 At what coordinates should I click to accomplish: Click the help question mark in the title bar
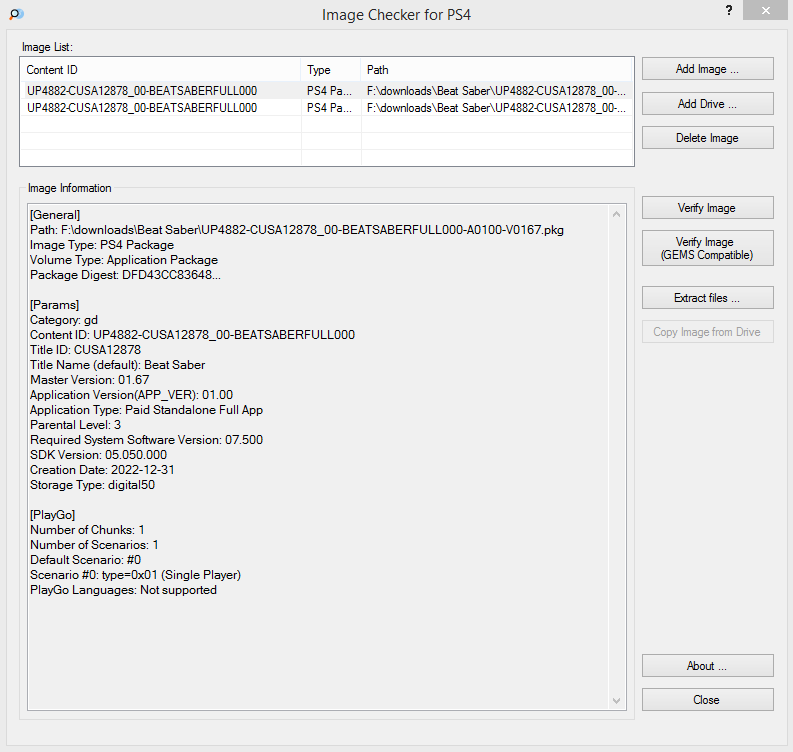[729, 10]
